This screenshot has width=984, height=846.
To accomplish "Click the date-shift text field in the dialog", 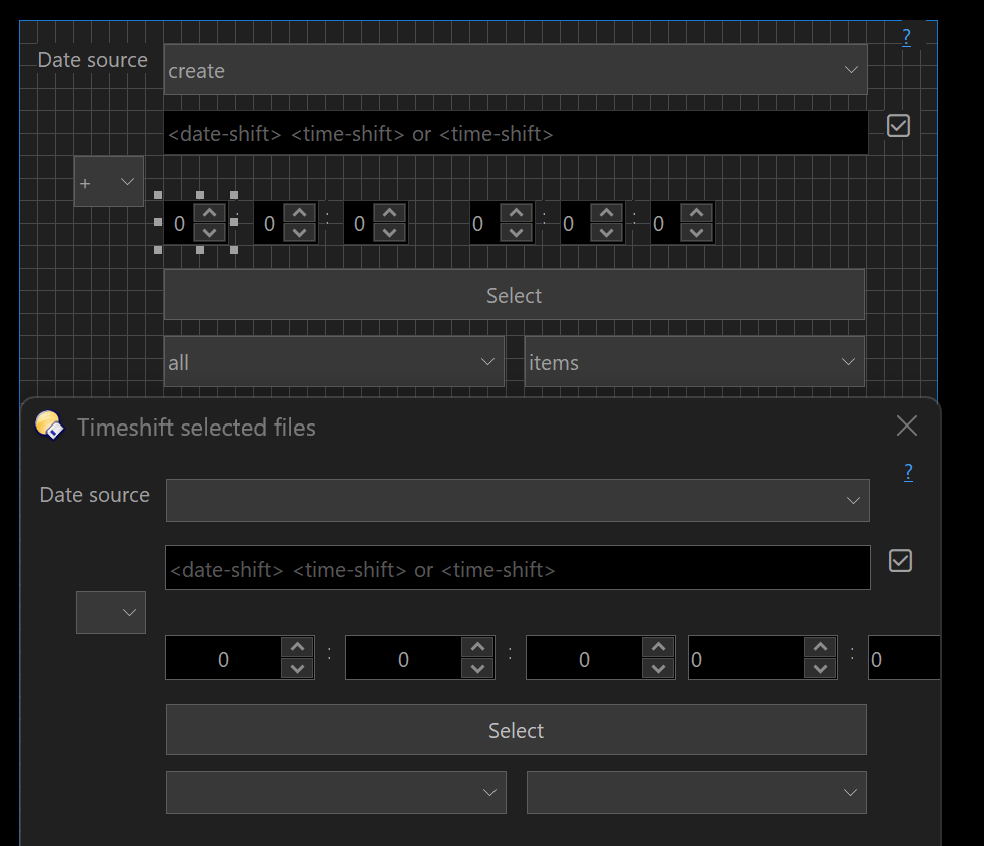I will 517,568.
